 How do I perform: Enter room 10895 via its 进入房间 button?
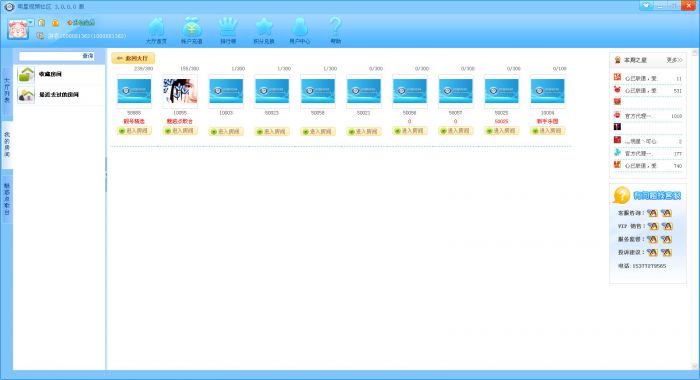(x=180, y=131)
